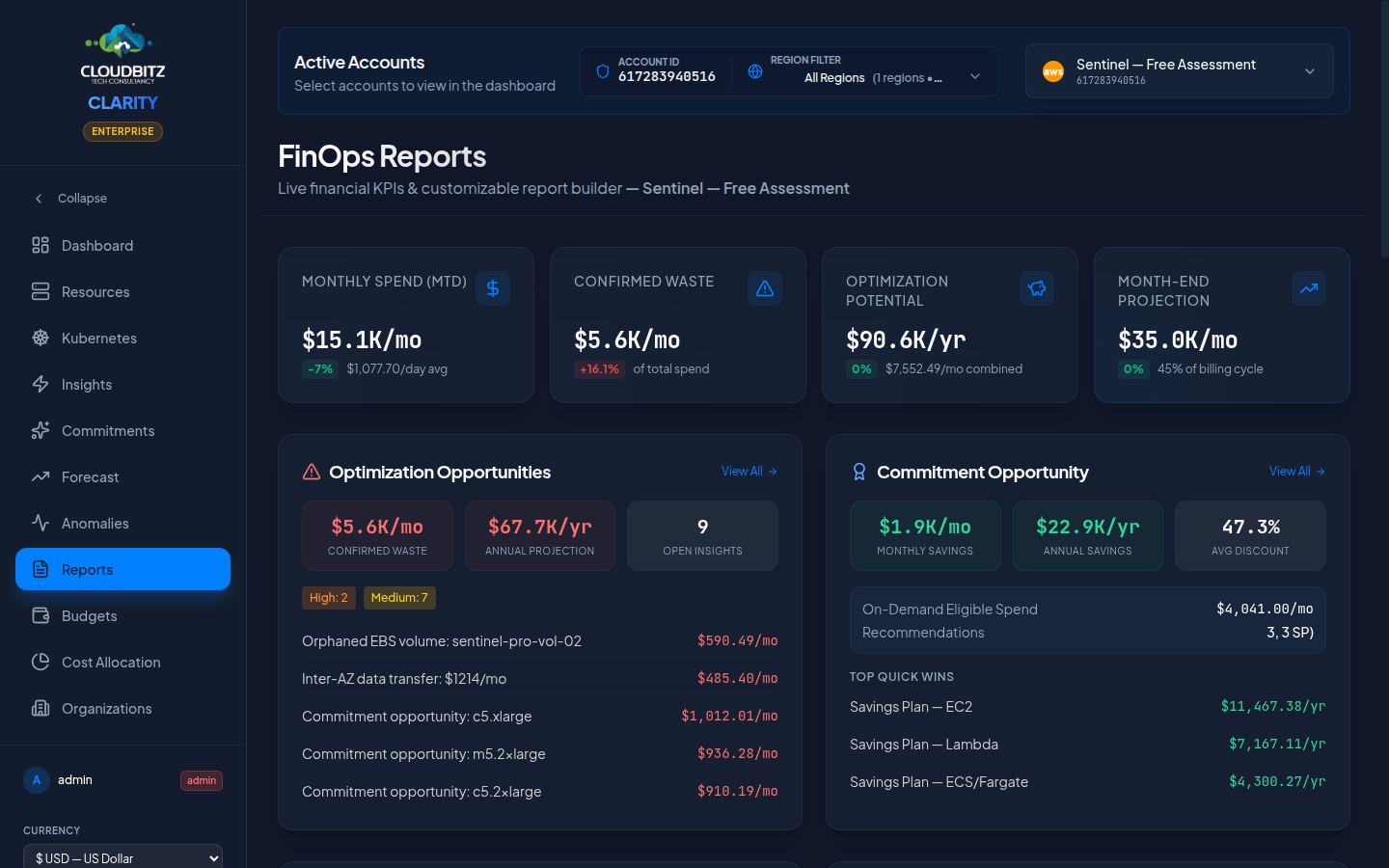Click the dollar icon on Monthly Spend card

493,288
